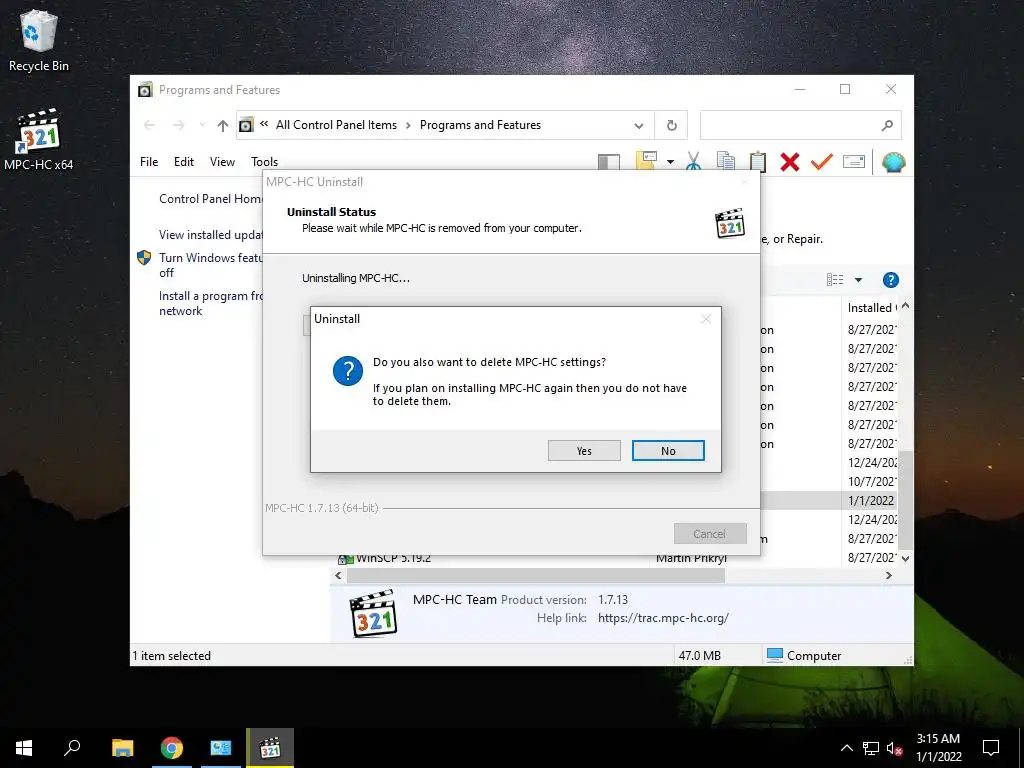This screenshot has height=768, width=1024.
Task: Open the Windows Start menu
Action: tap(24, 748)
